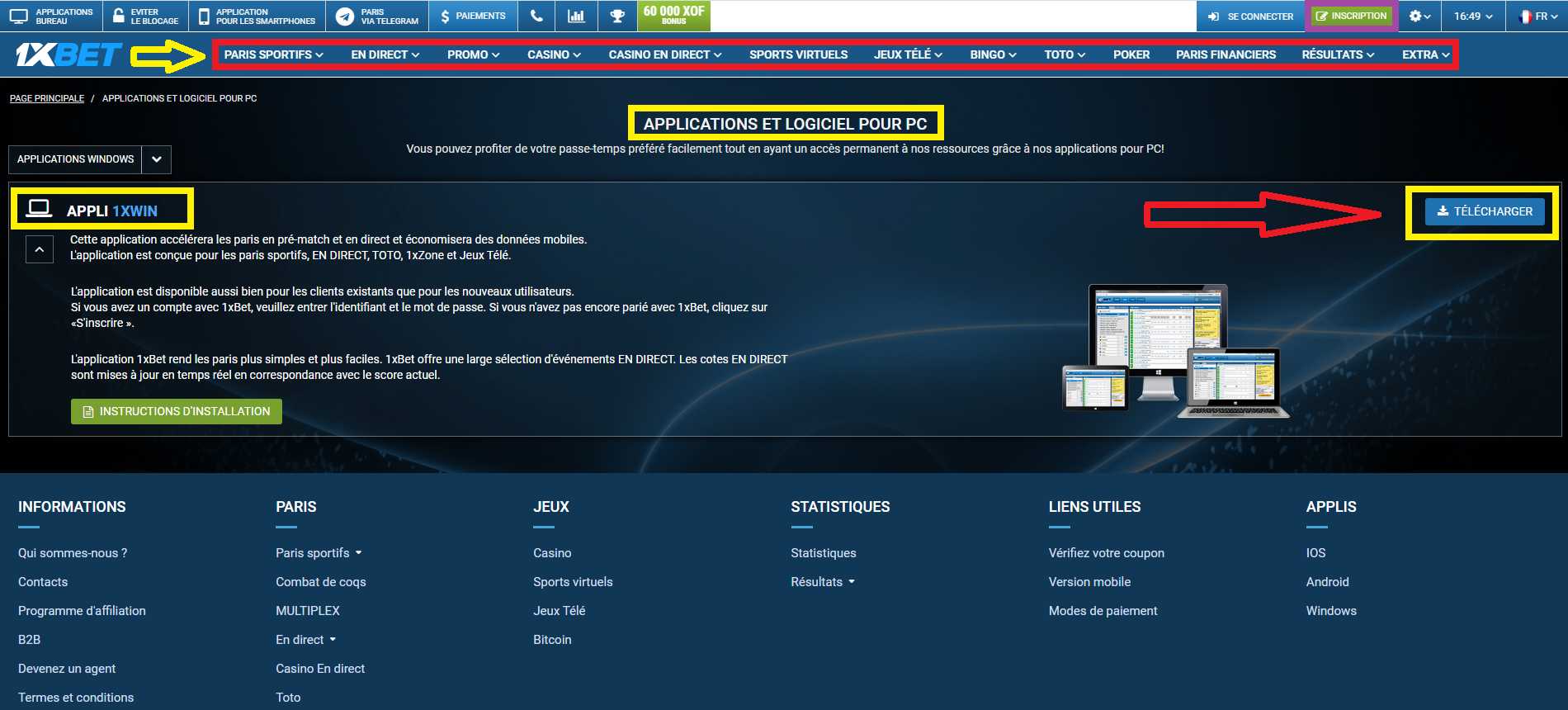Open Paris via Telegram
1568x710 pixels.
tap(378, 16)
